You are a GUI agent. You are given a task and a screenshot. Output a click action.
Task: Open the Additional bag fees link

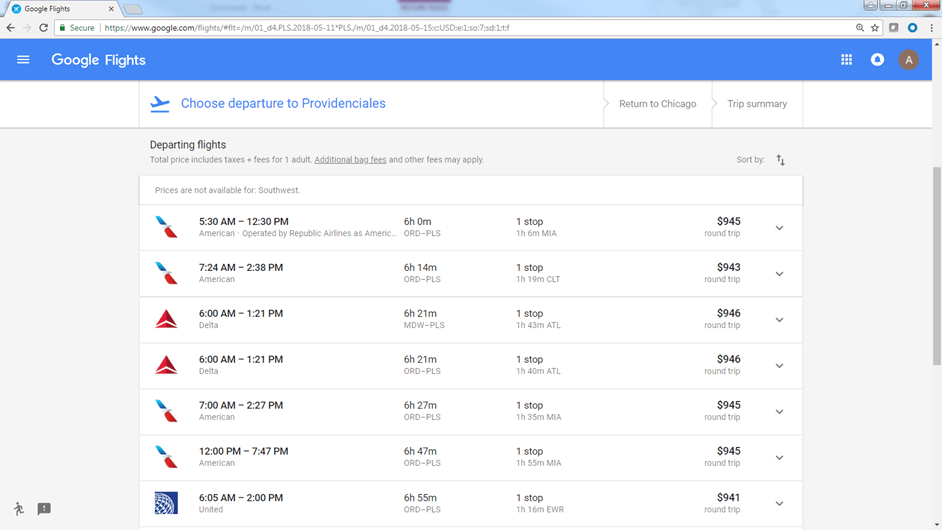(x=350, y=160)
